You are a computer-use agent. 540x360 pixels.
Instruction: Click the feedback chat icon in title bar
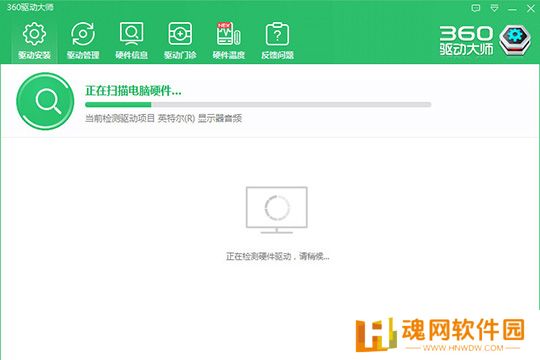476,8
